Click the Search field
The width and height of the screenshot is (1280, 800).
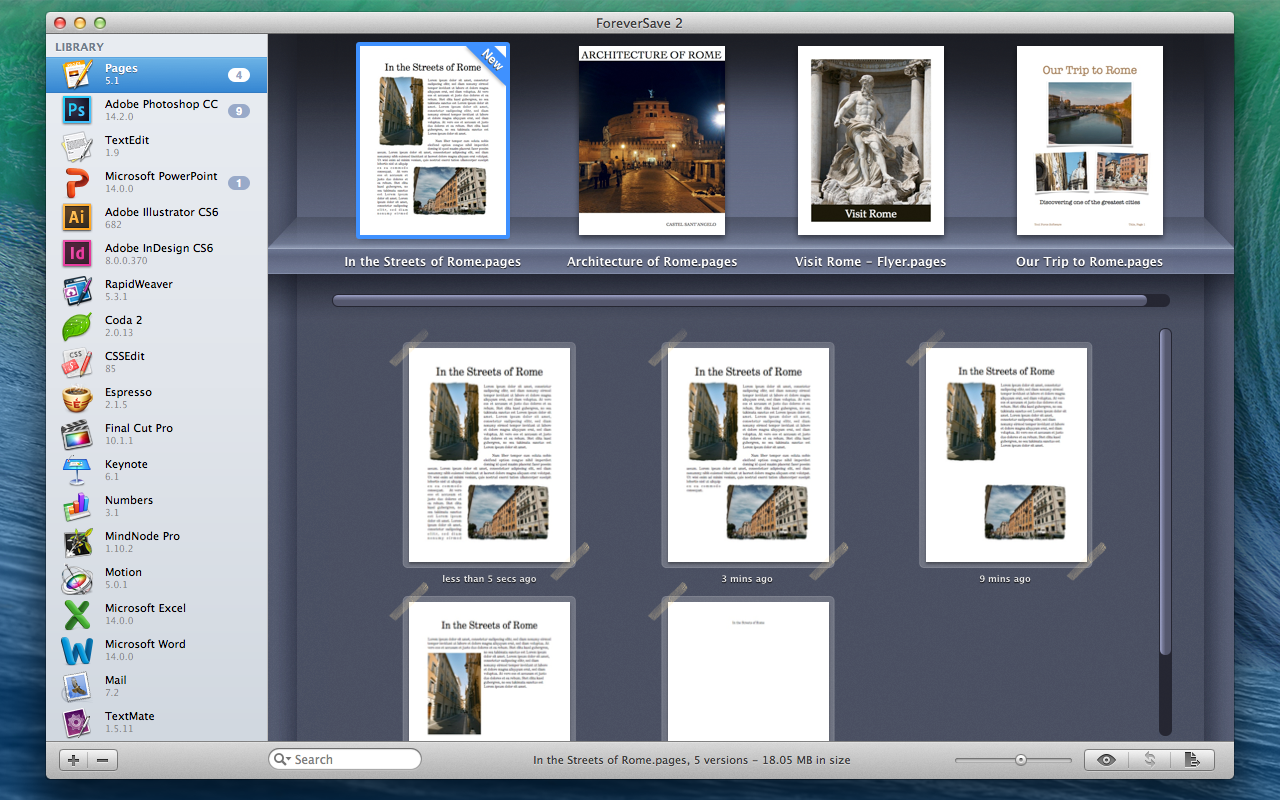(345, 760)
